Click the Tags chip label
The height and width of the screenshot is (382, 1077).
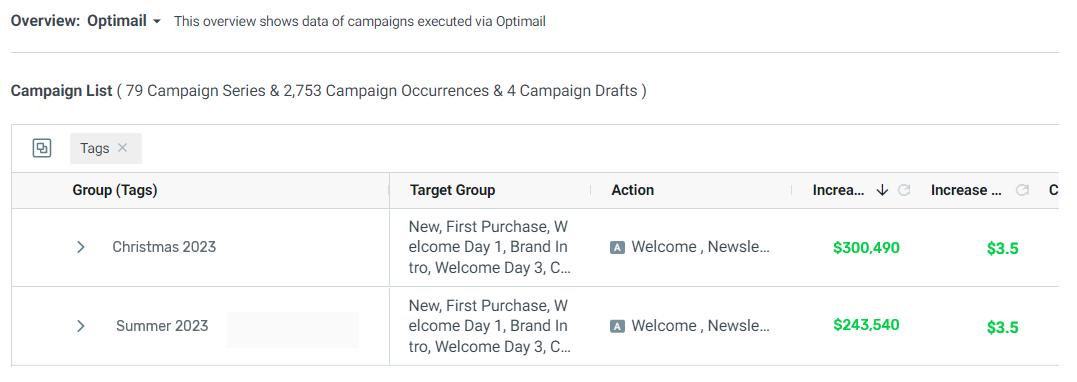tap(95, 148)
